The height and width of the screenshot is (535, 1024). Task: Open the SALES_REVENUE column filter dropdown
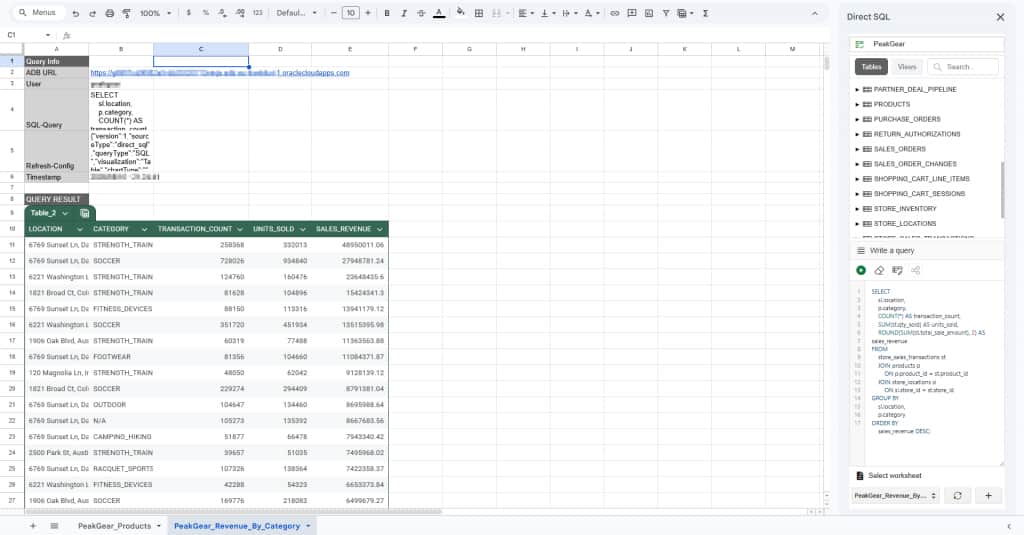(379, 229)
